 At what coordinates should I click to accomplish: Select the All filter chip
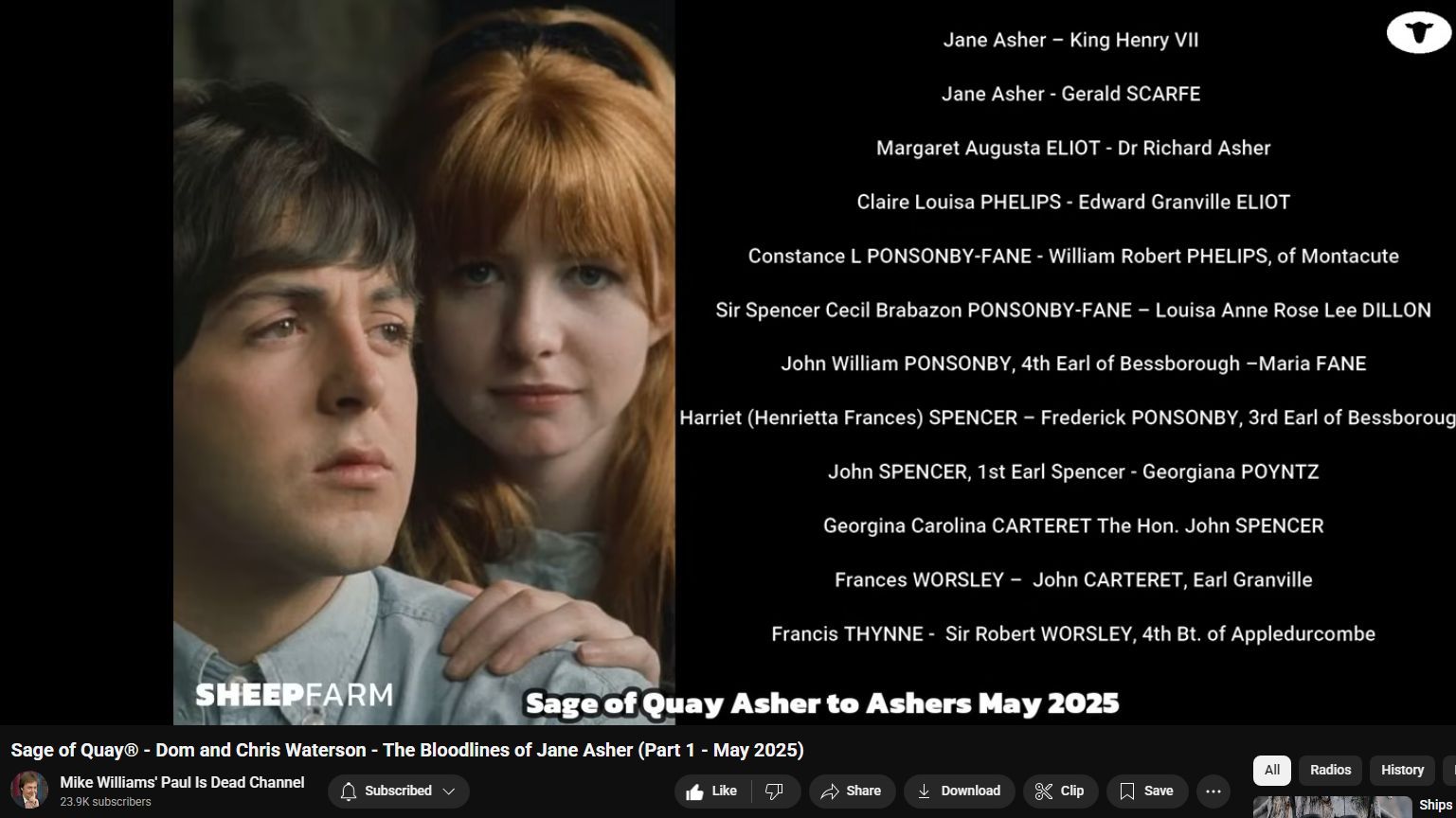(x=1271, y=771)
